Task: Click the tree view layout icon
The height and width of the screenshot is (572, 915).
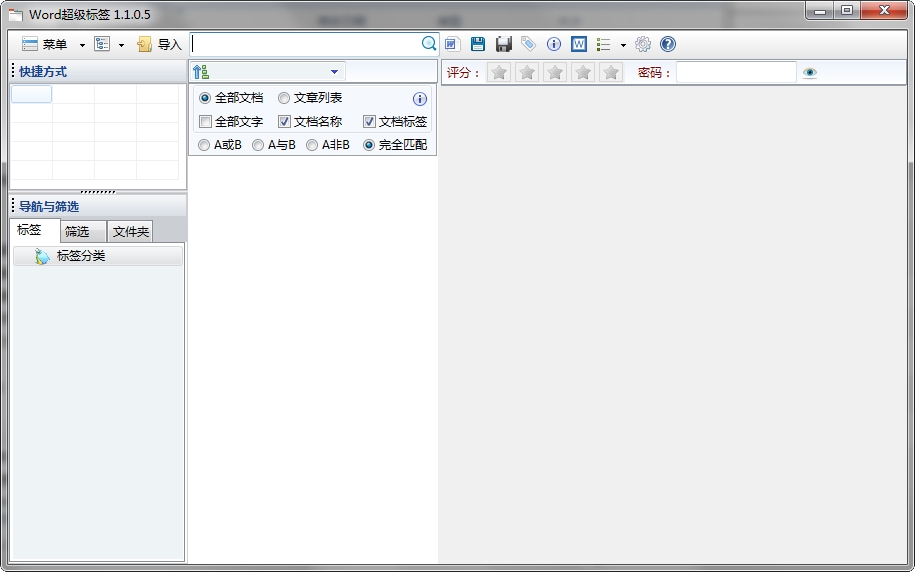Action: coord(102,44)
